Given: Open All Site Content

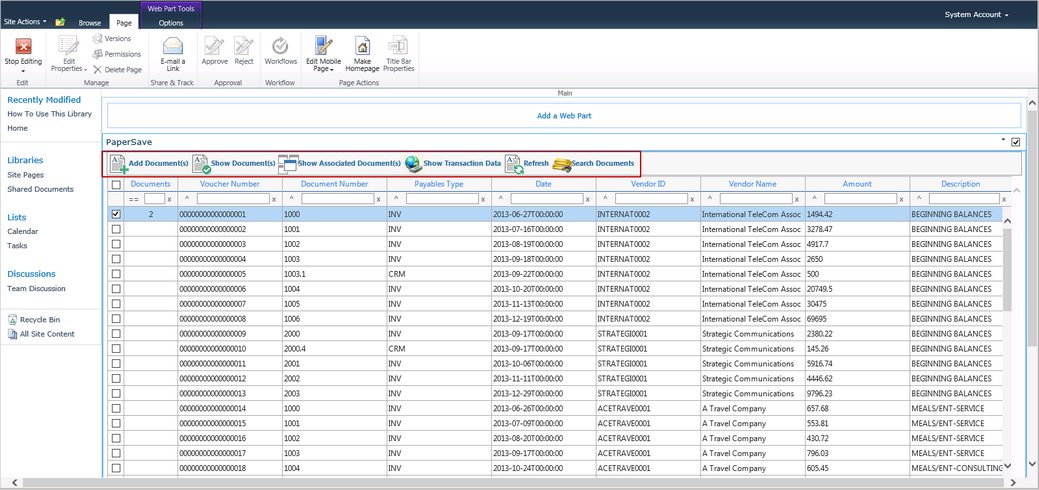Looking at the screenshot, I should 41,334.
